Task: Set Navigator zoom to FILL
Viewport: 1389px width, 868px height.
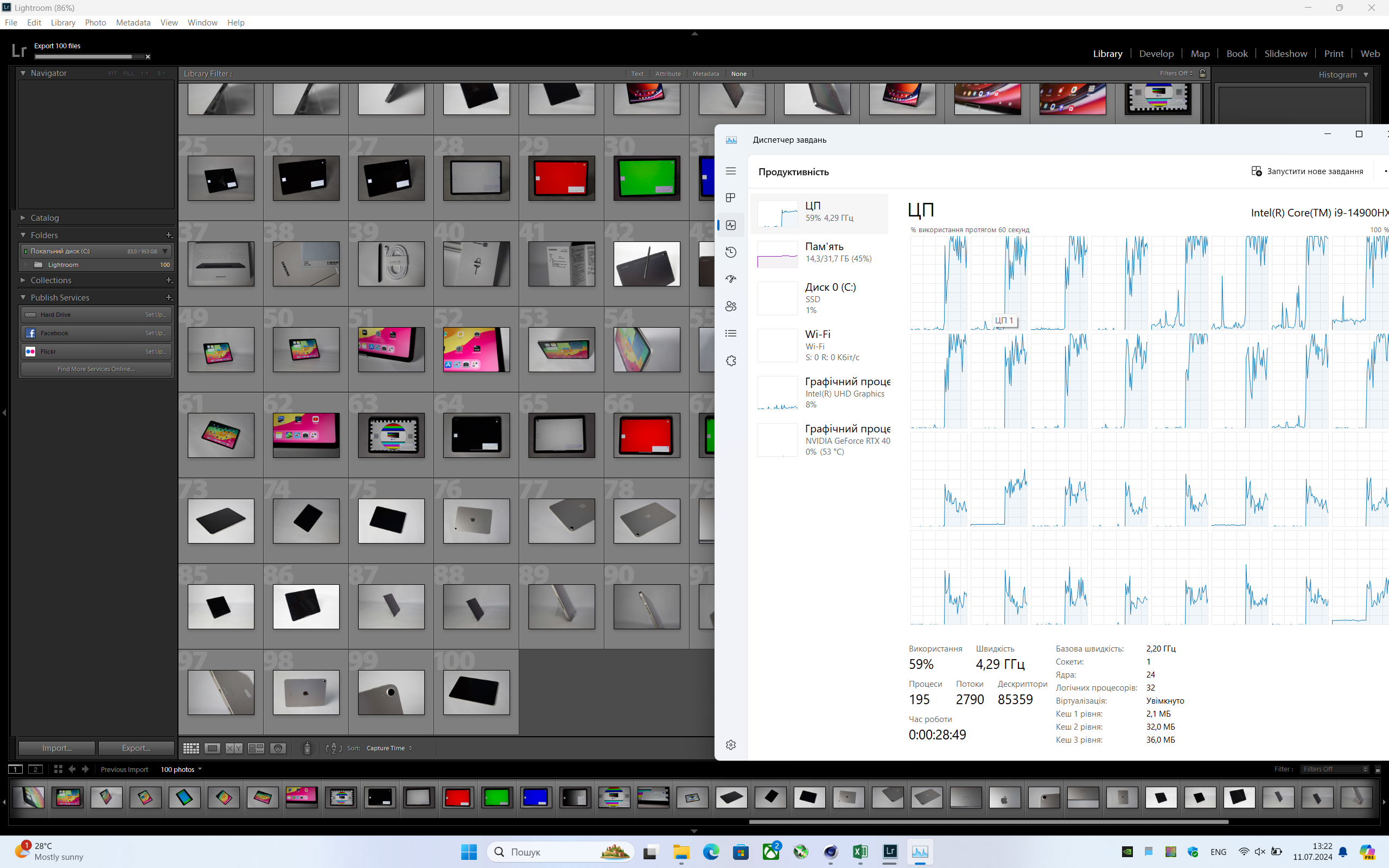Action: click(x=129, y=73)
